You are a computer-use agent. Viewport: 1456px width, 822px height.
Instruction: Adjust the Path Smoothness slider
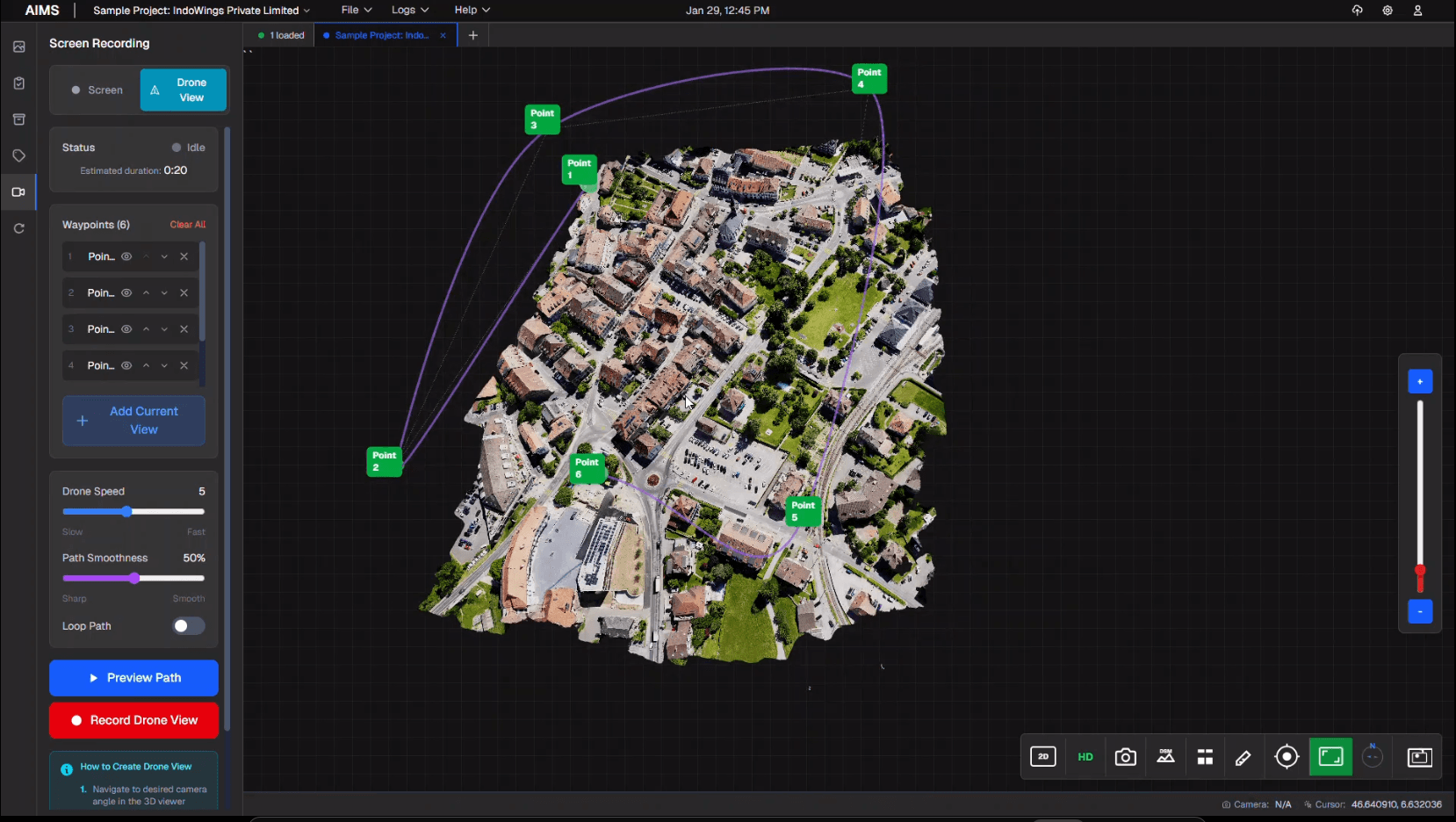pyautogui.click(x=134, y=578)
